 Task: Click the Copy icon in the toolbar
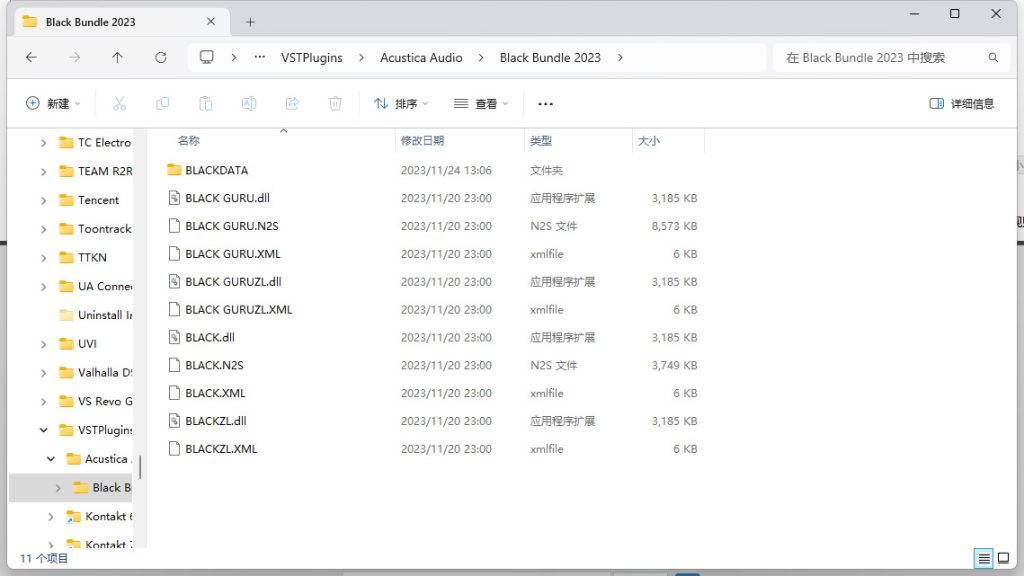[163, 103]
